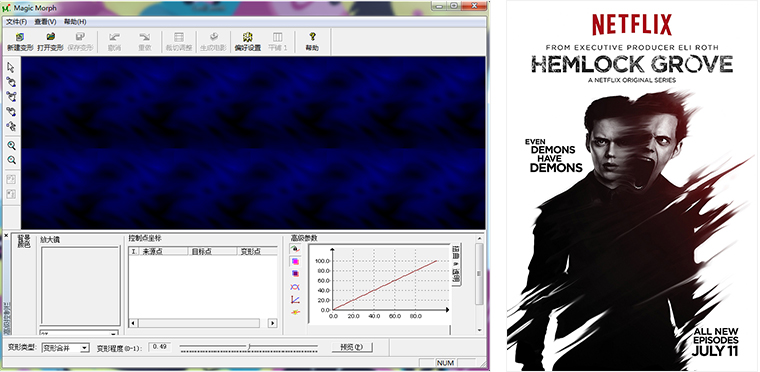The width and height of the screenshot is (760, 372).
Task: Click the lower magnifier zoom tool
Action: (12, 160)
